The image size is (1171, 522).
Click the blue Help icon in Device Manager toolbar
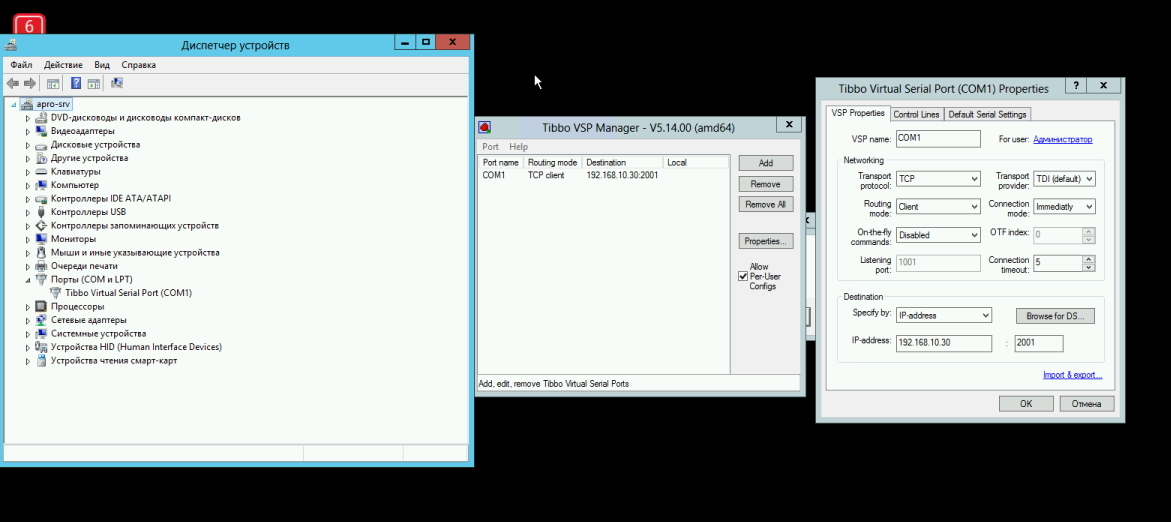coord(75,84)
